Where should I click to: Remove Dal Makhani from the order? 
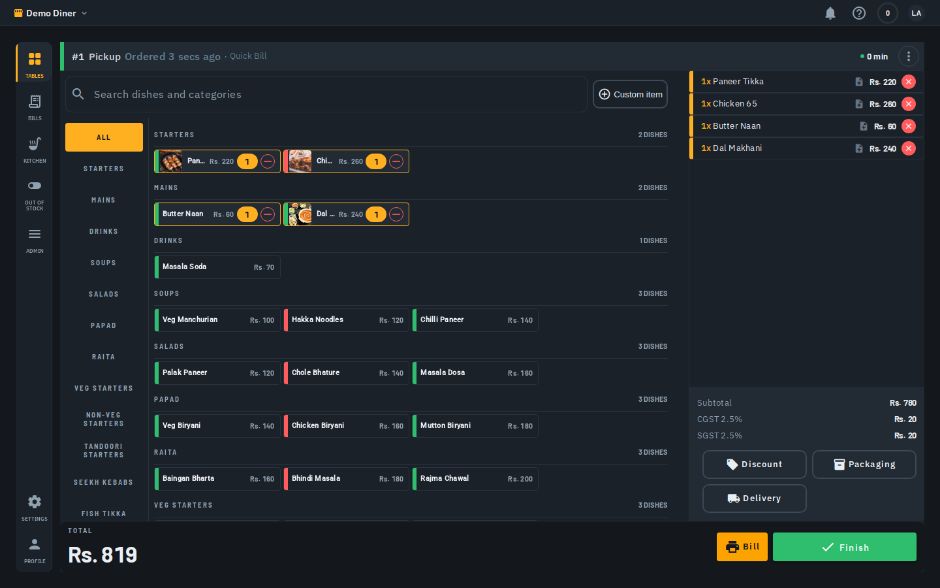pos(909,148)
